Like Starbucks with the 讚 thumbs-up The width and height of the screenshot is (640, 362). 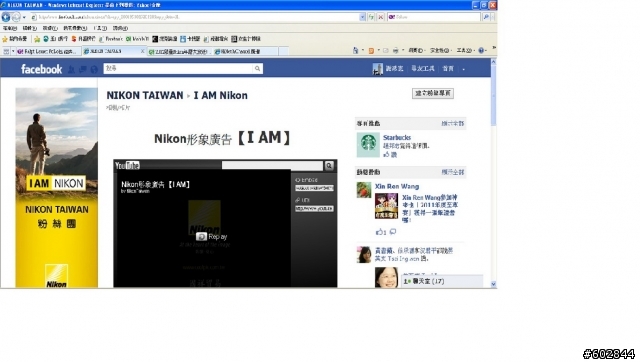click(390, 155)
